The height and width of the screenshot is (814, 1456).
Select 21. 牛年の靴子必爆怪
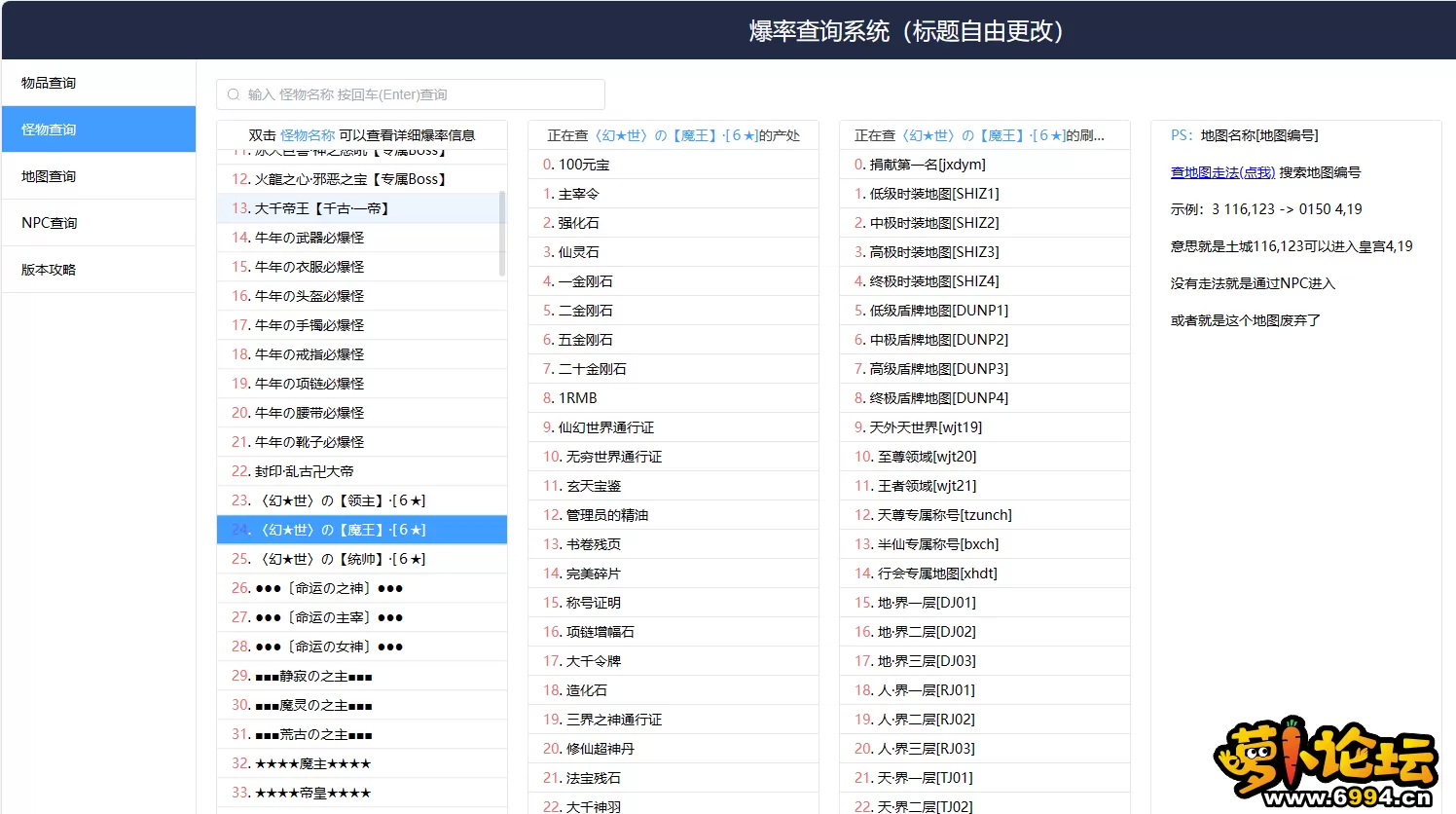[x=362, y=442]
